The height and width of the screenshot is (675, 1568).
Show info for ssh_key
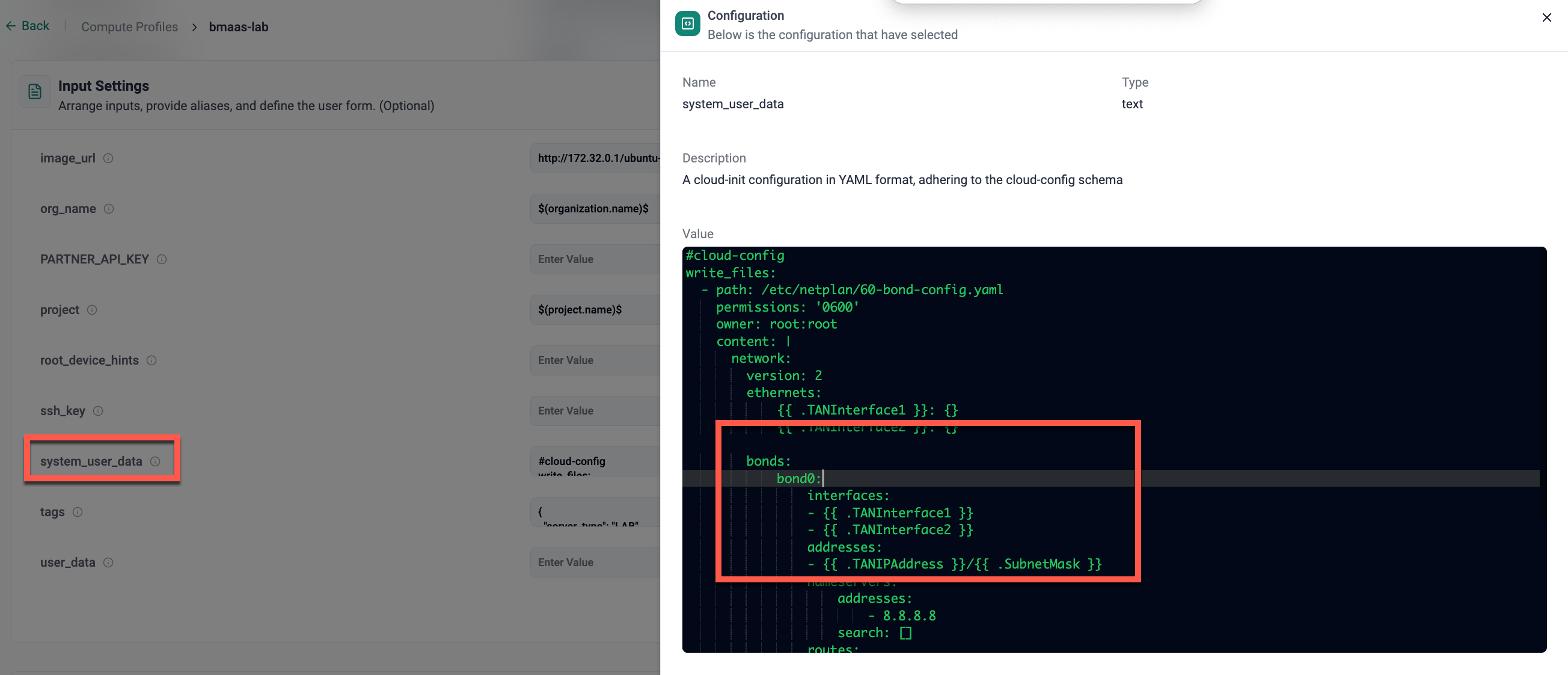coord(98,411)
